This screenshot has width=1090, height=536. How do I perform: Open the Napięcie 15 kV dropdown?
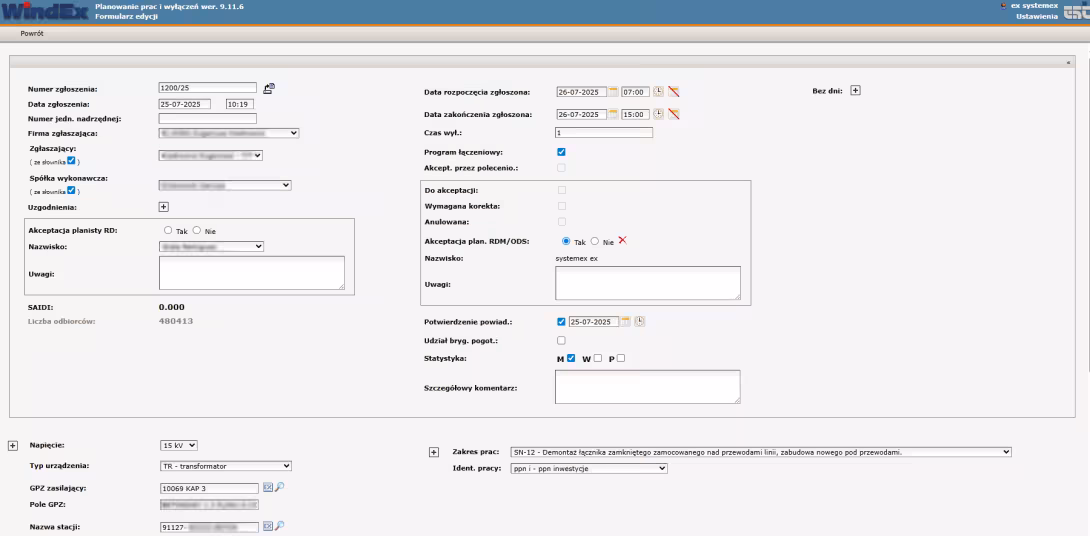[179, 445]
